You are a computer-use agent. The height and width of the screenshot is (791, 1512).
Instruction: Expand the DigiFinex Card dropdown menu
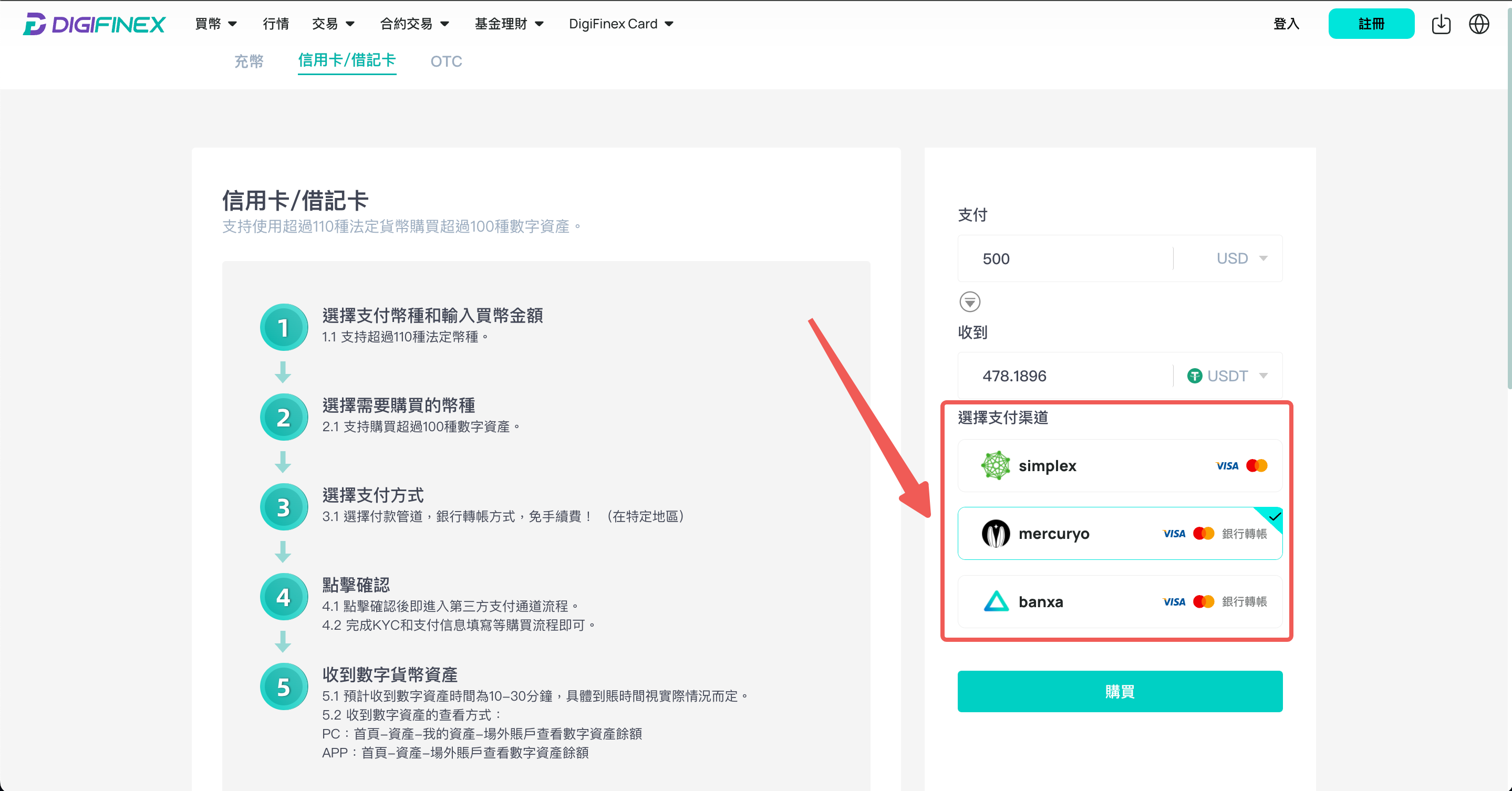point(621,24)
